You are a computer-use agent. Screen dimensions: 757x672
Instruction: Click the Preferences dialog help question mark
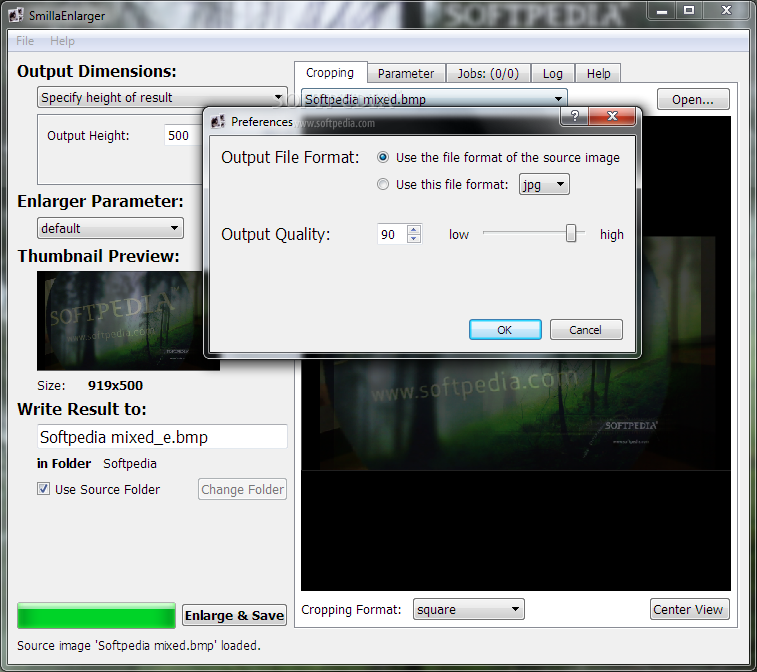pos(575,116)
